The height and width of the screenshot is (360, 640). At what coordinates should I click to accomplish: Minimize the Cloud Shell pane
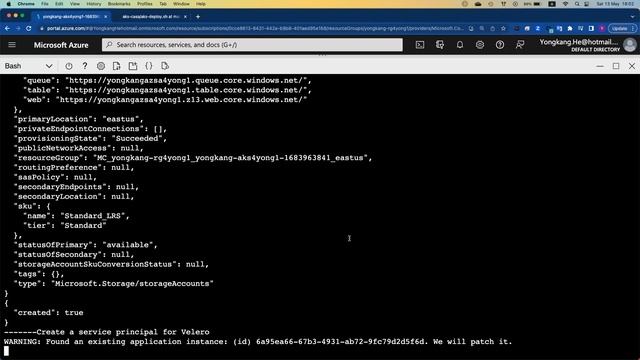pos(600,66)
